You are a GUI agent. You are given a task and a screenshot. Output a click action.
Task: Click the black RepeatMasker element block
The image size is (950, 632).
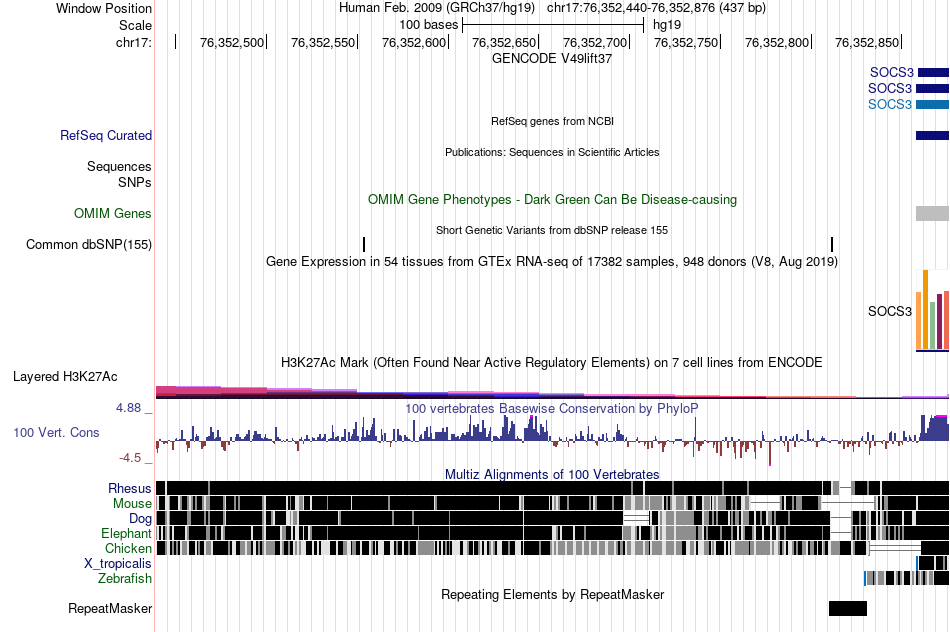tap(848, 608)
